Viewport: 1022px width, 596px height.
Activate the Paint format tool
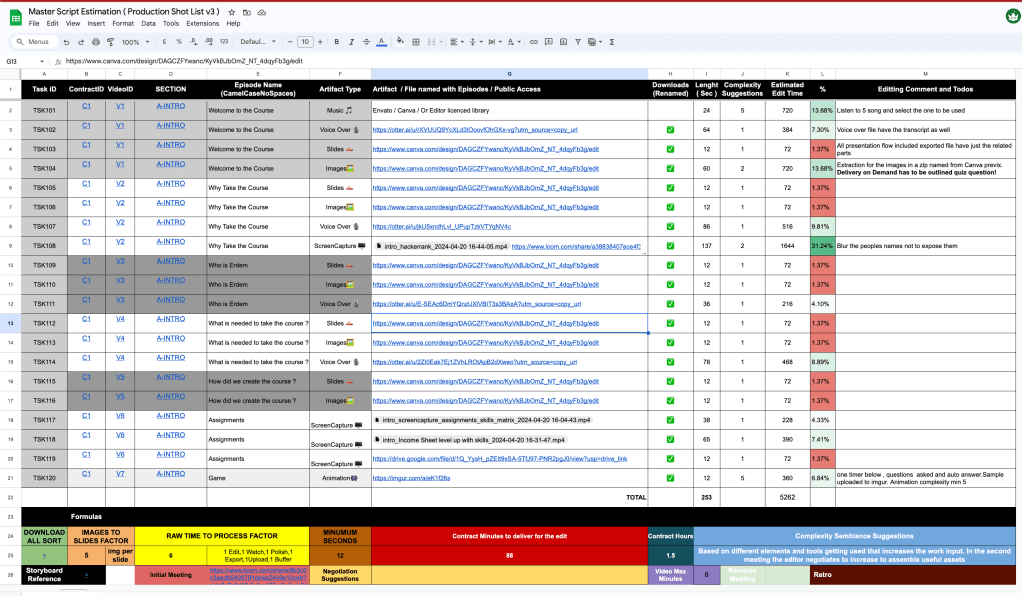pyautogui.click(x=110, y=42)
